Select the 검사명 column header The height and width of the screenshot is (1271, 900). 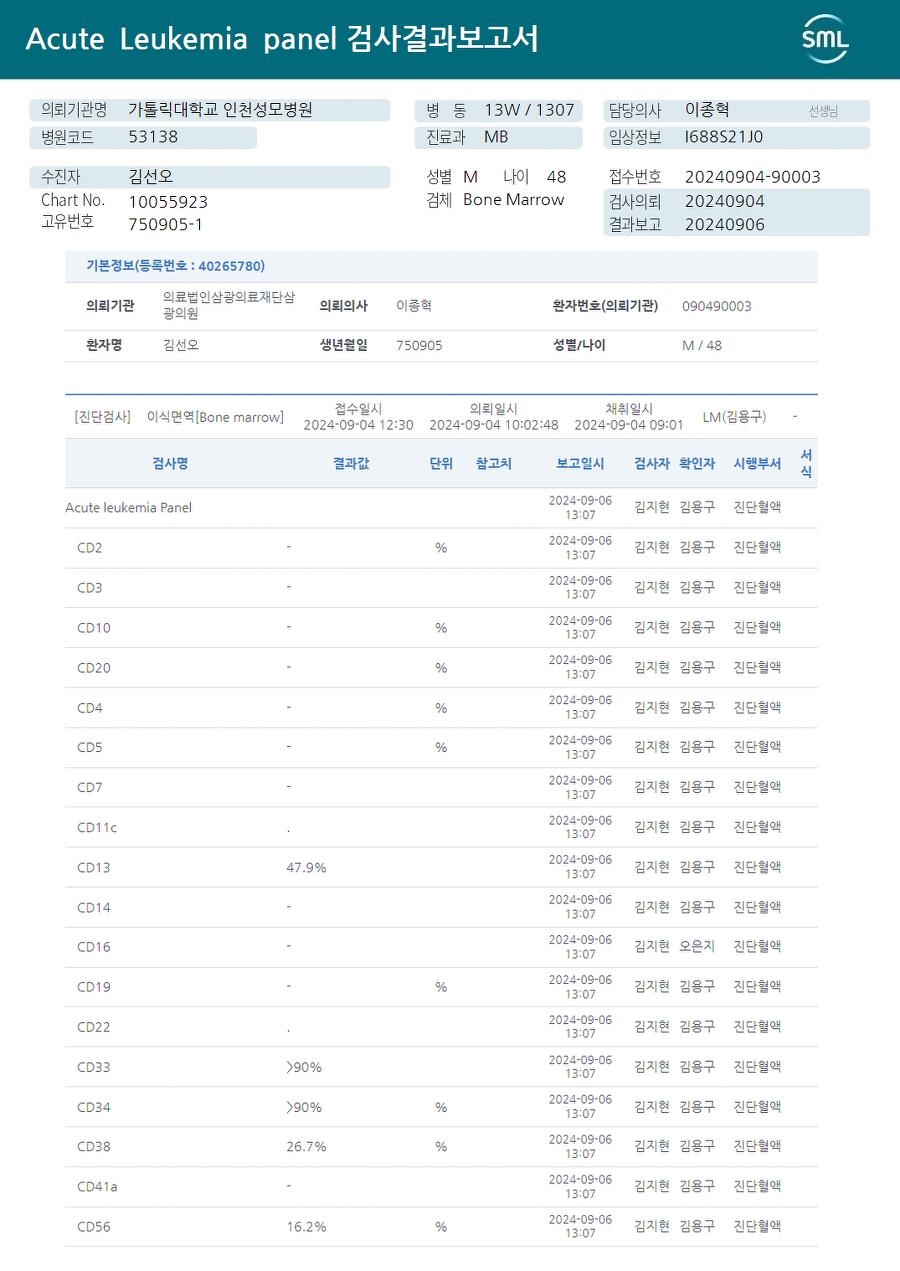coord(170,463)
